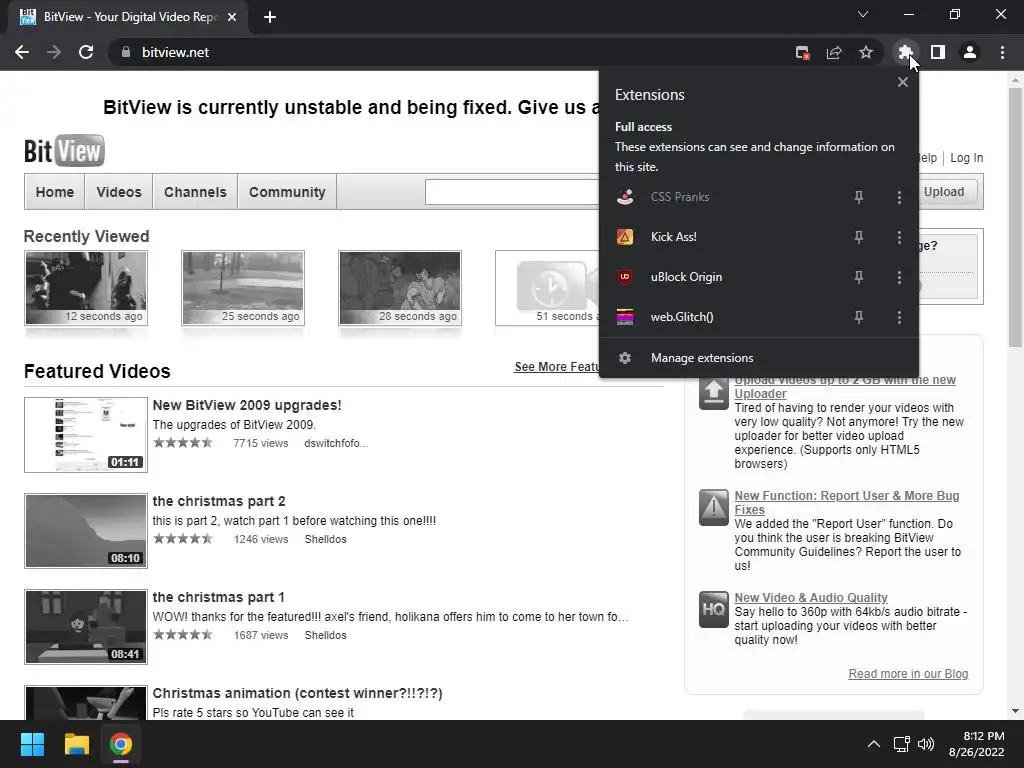This screenshot has width=1024, height=768.
Task: Open the christmas part 1 title
Action: pyautogui.click(x=219, y=597)
